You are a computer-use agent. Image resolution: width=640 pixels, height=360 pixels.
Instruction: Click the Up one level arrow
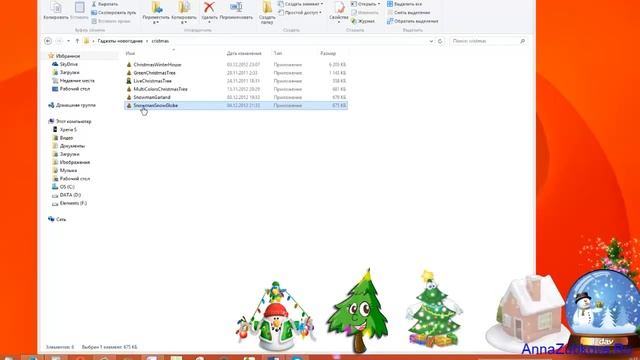point(77,41)
